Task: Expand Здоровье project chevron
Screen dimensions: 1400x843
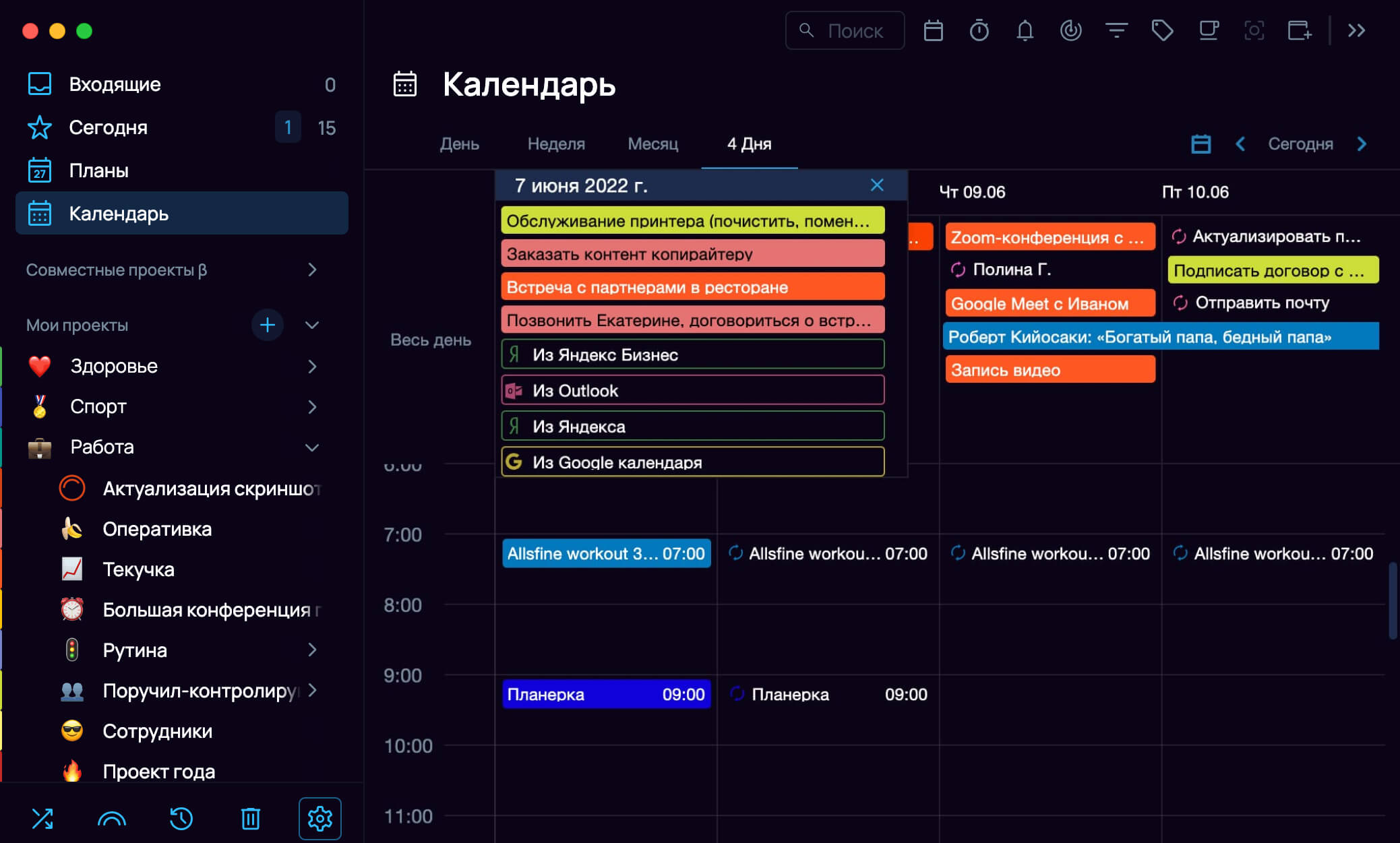Action: tap(312, 367)
